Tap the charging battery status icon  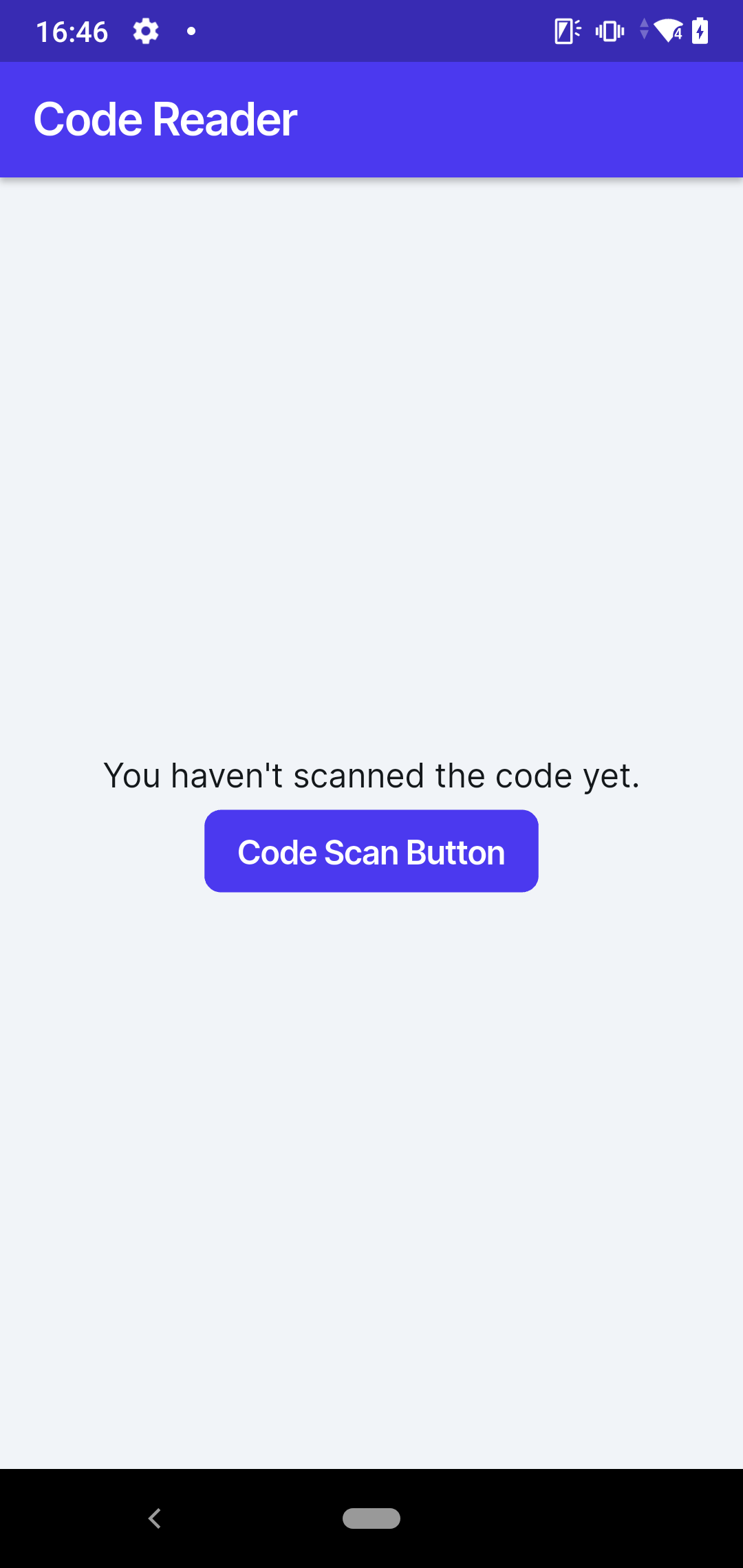700,32
